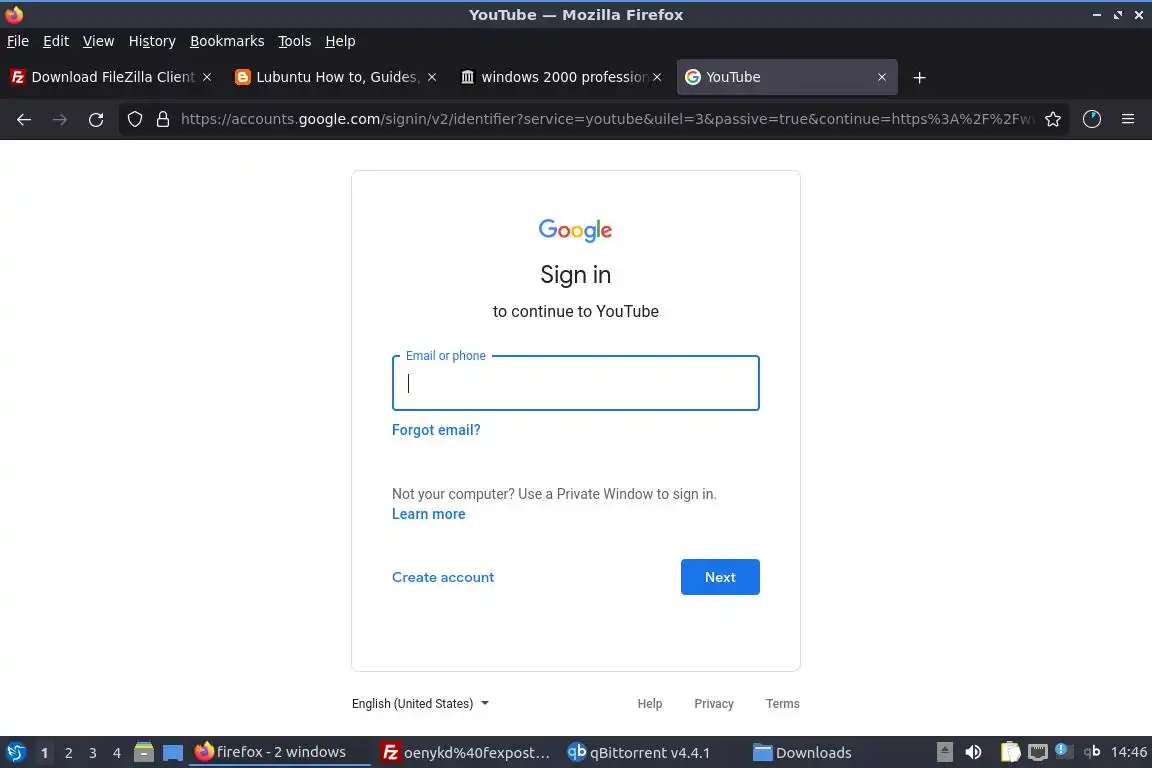The image size is (1152, 768).
Task: Open file manager icon in taskbar
Action: coord(144,752)
